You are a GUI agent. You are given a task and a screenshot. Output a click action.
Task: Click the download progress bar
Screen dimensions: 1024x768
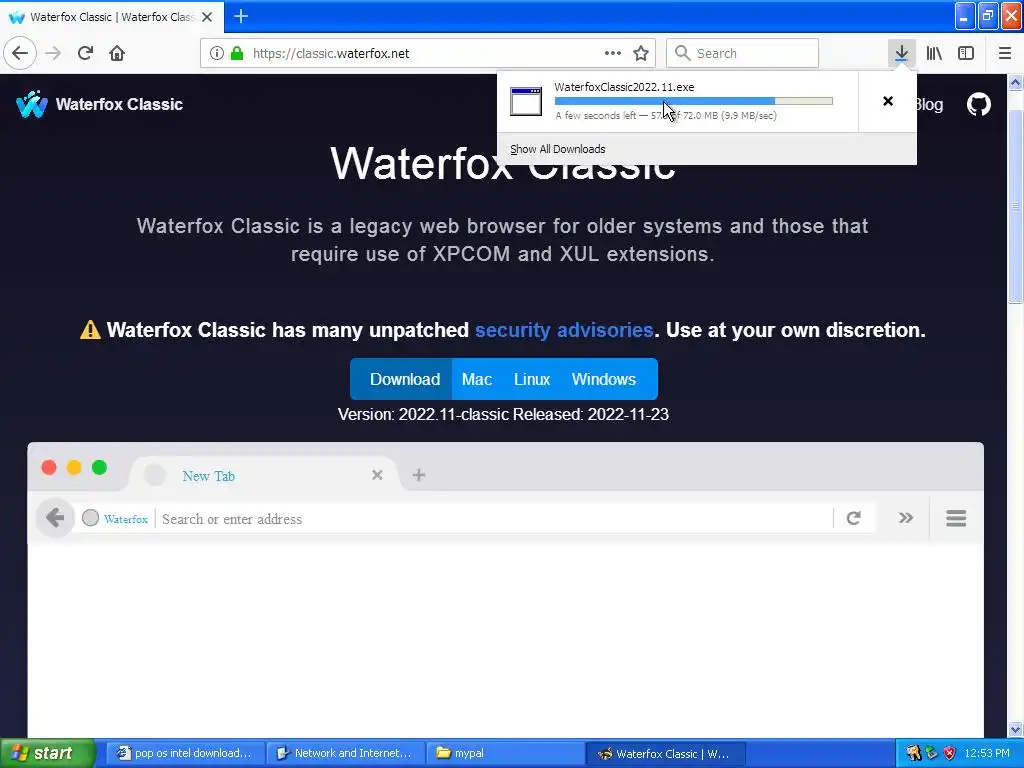[693, 101]
